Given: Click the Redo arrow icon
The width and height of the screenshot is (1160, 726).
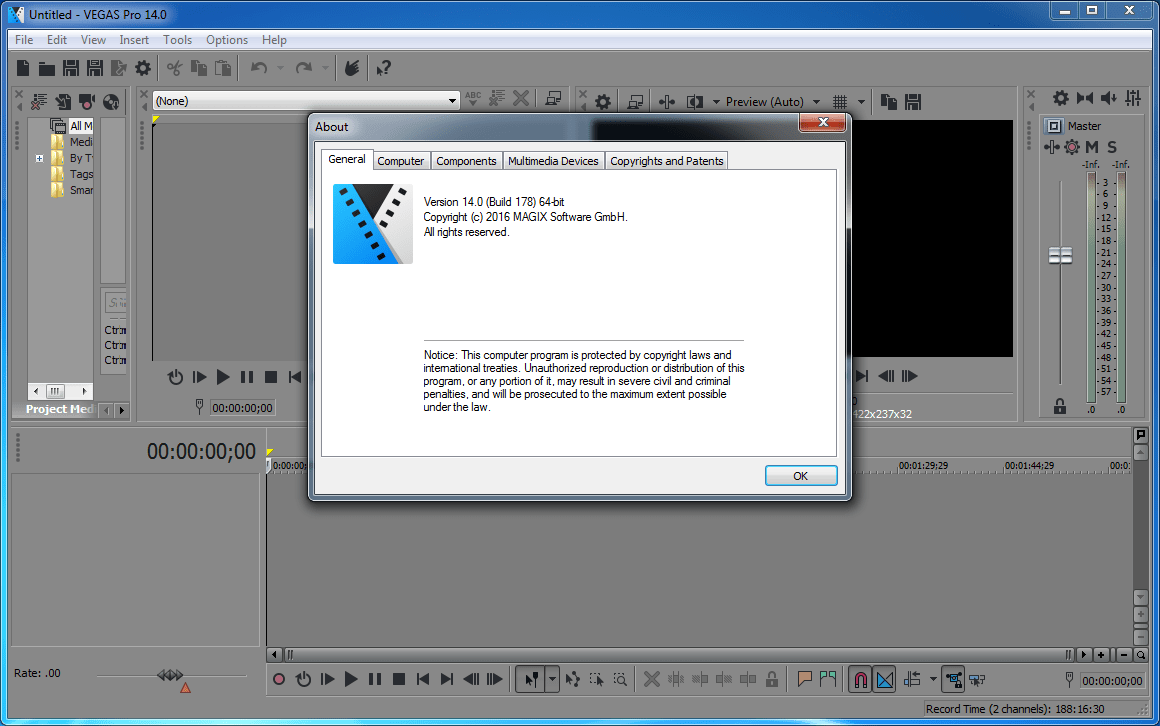Looking at the screenshot, I should click(303, 68).
